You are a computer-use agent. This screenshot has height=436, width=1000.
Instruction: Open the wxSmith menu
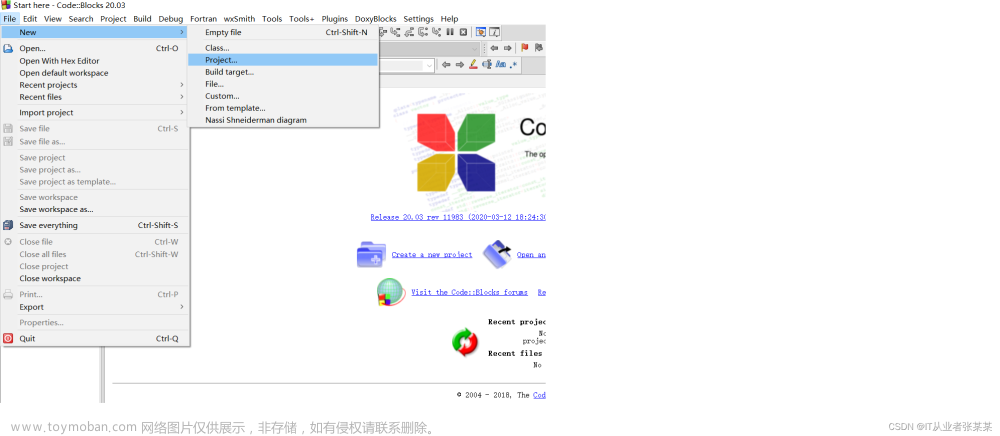[x=239, y=18]
